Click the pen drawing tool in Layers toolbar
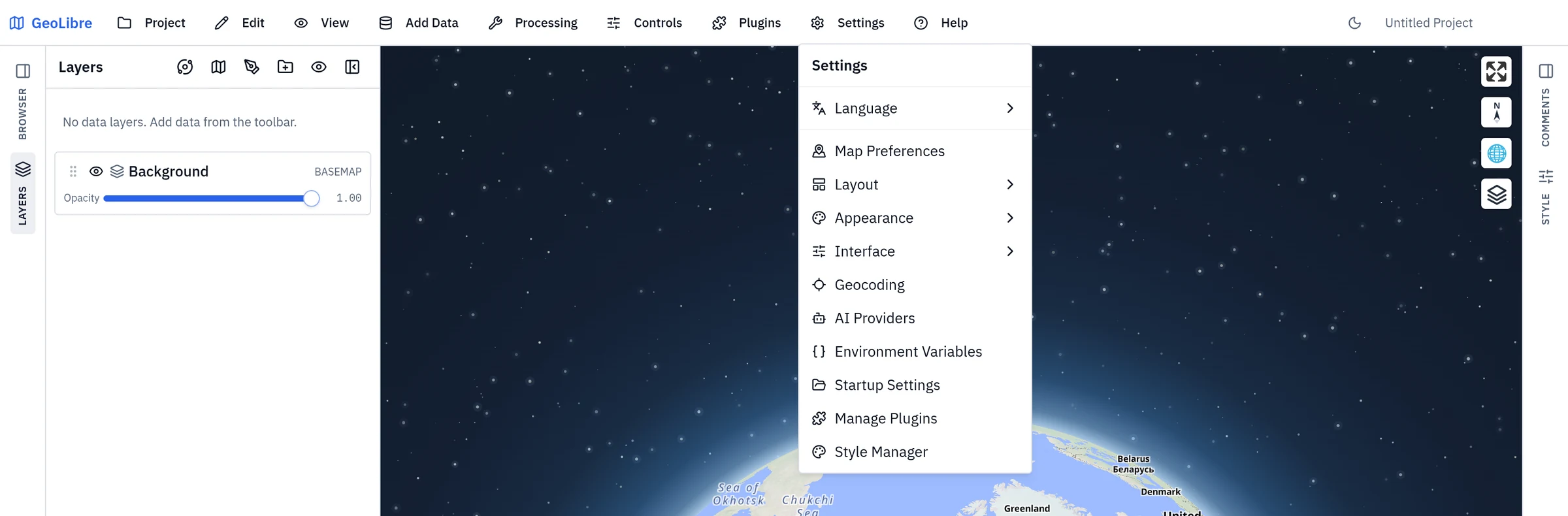This screenshot has height=516, width=1568. [252, 67]
